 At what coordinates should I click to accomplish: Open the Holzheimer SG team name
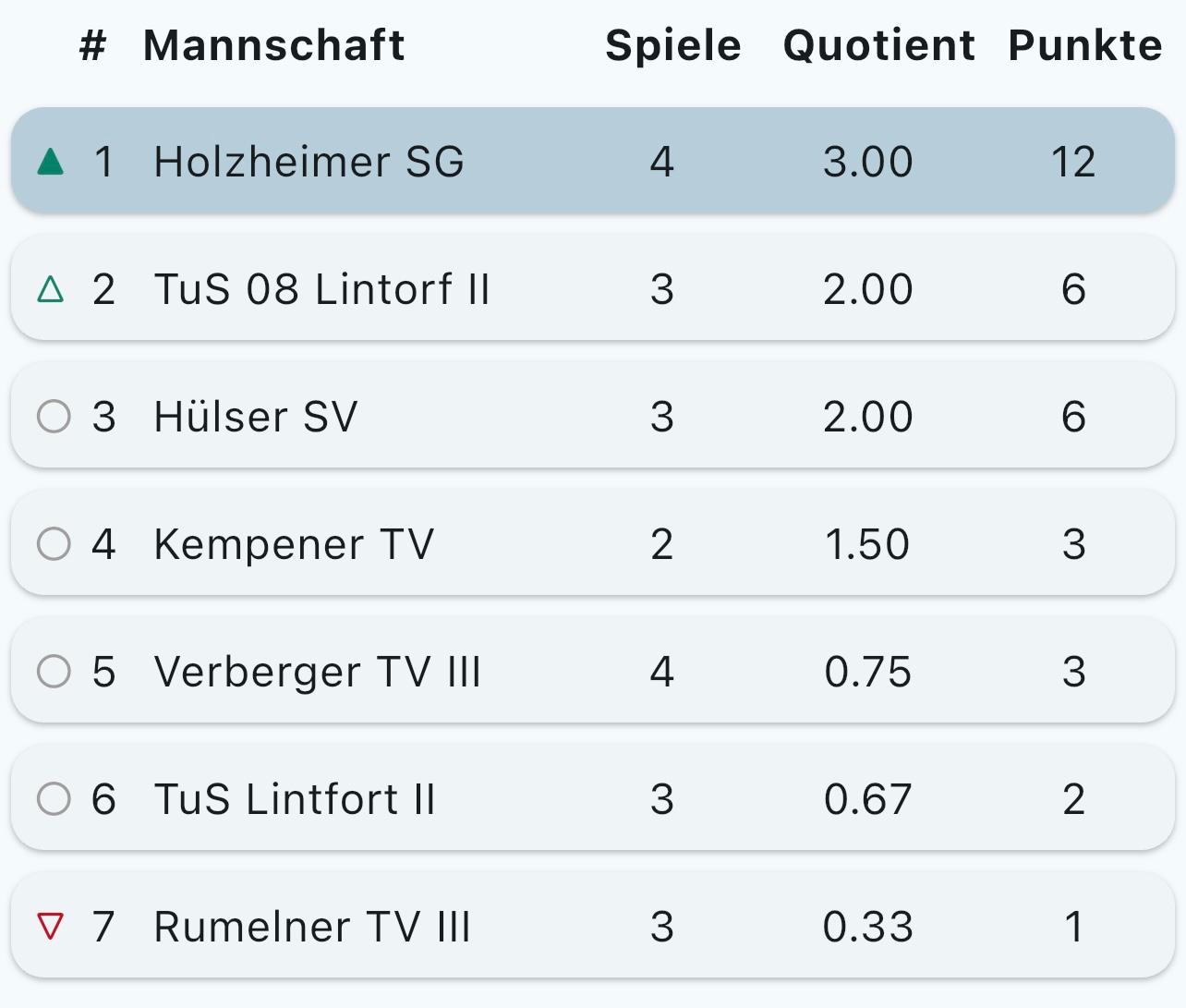coord(309,163)
